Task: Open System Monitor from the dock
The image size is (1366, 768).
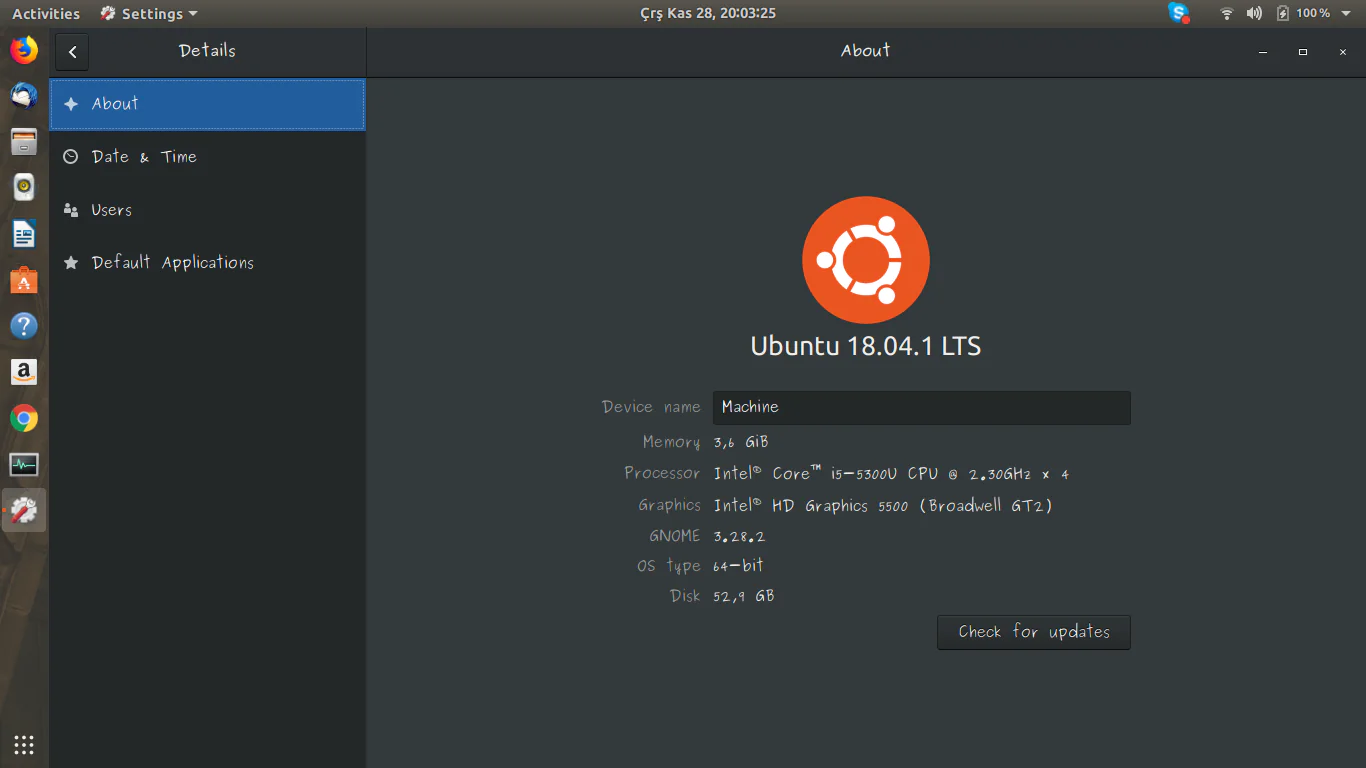Action: 24,464
